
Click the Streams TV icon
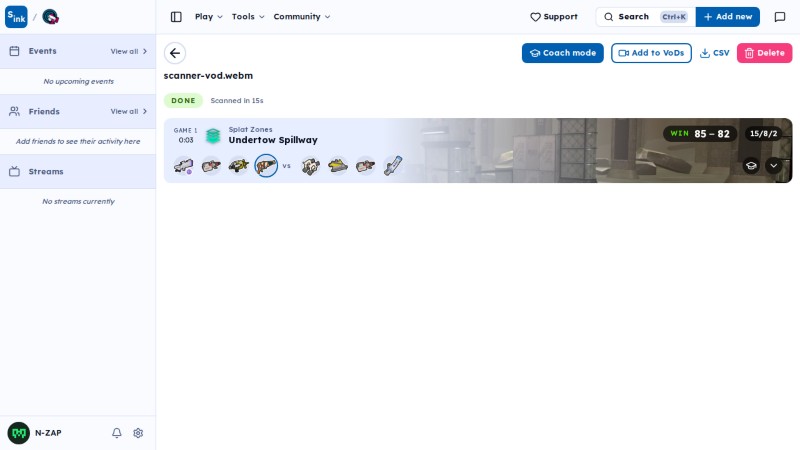coord(14,171)
